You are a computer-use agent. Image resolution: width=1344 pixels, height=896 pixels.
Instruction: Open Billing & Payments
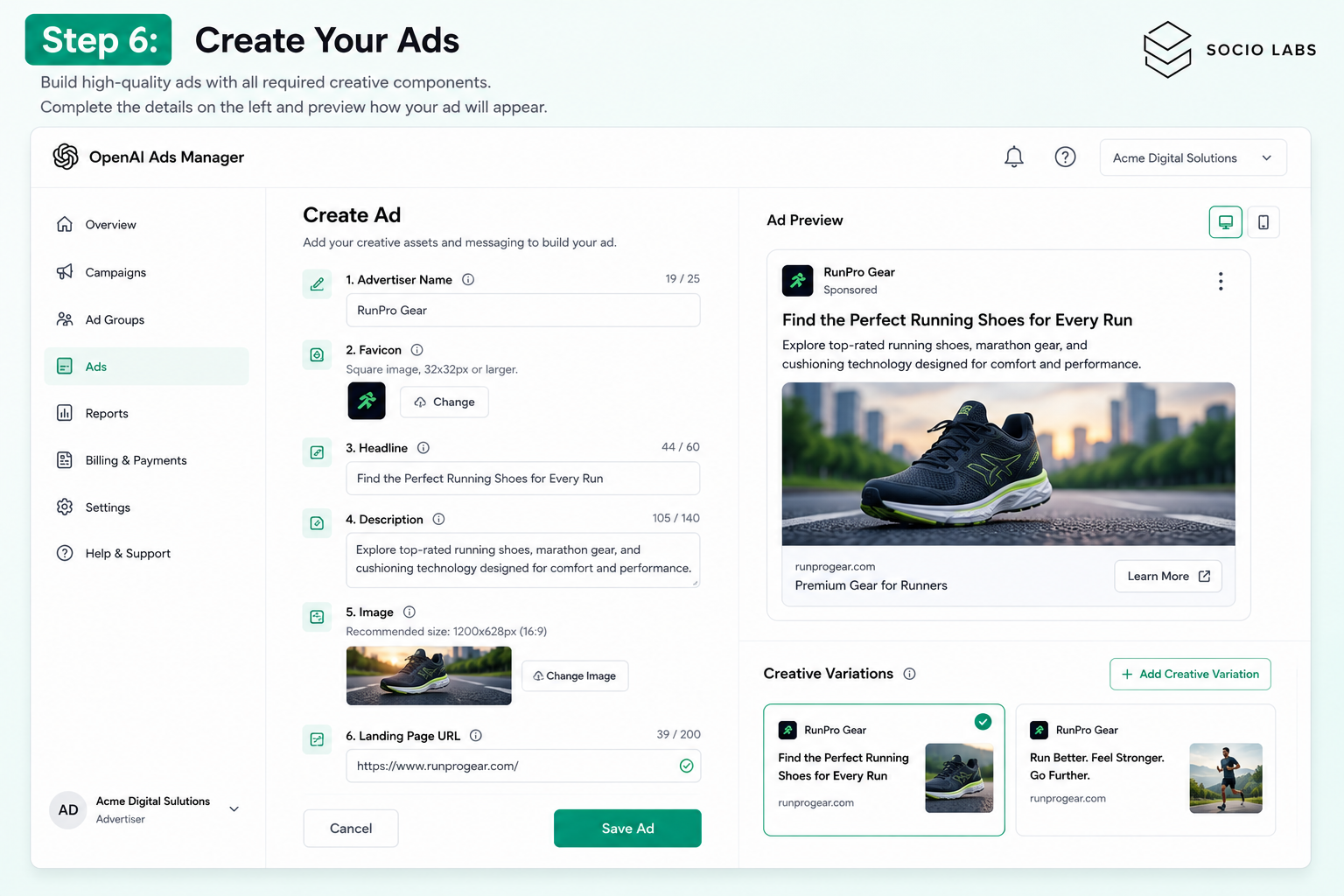pos(146,460)
